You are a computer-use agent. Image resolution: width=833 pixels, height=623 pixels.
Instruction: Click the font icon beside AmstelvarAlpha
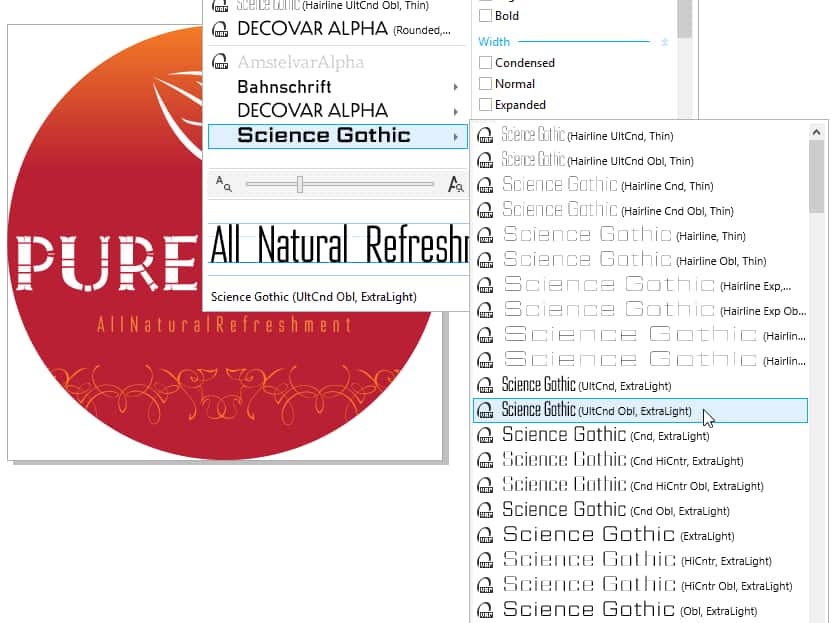[x=220, y=62]
